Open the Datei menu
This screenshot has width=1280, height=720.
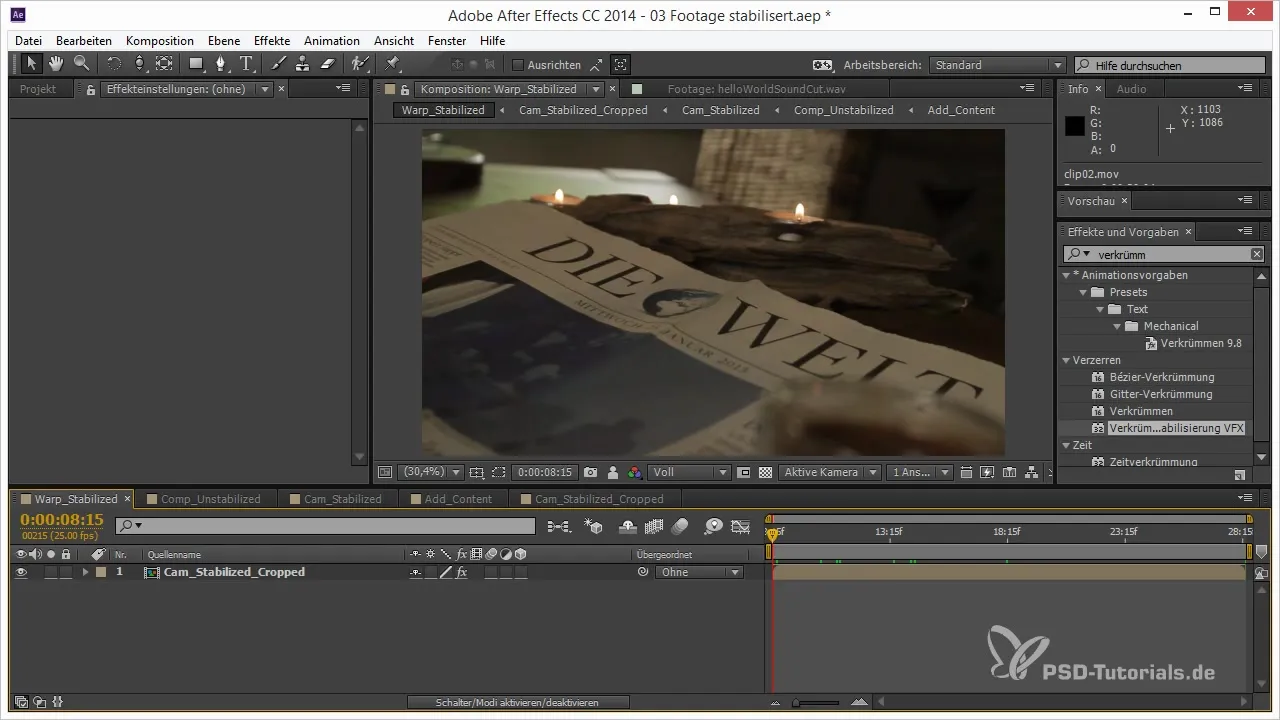29,41
